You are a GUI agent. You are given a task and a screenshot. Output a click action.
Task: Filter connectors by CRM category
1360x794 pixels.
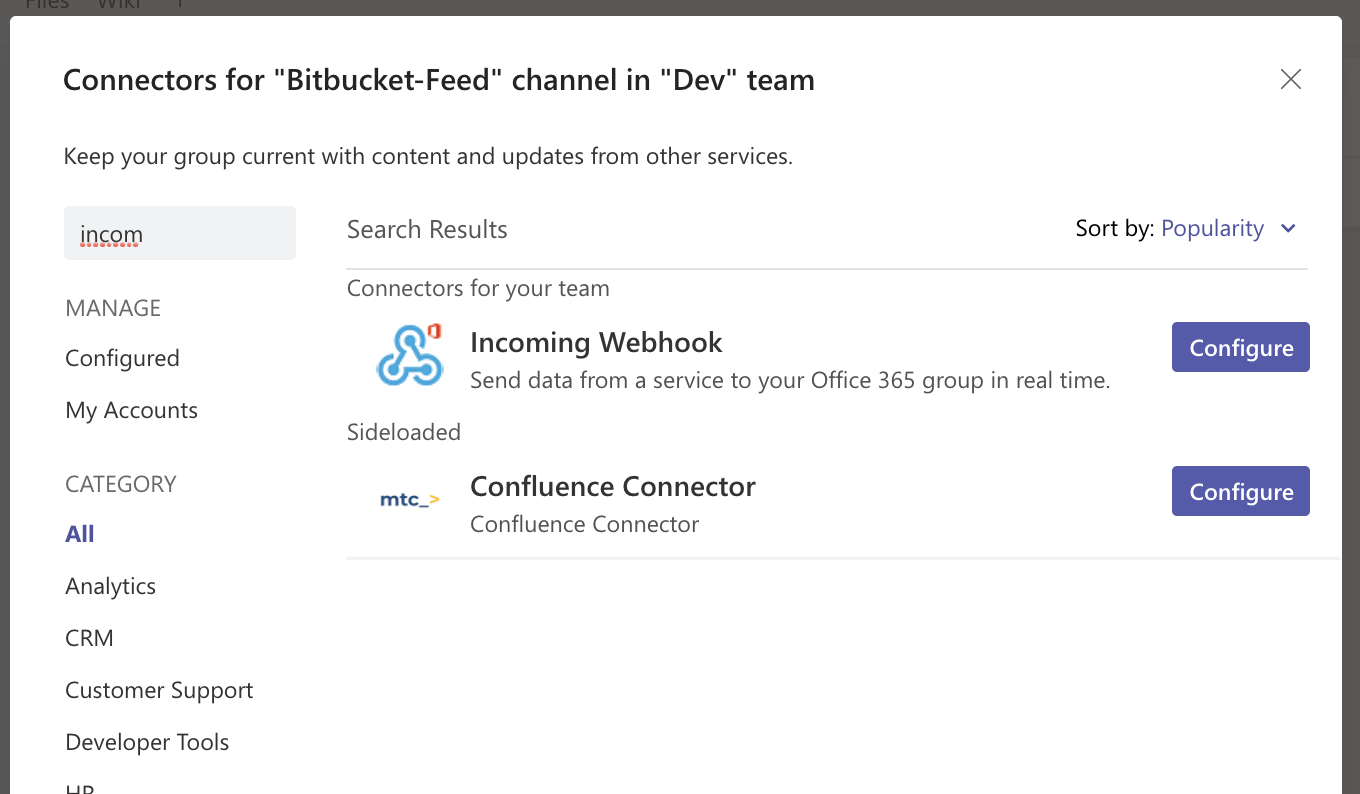point(89,637)
